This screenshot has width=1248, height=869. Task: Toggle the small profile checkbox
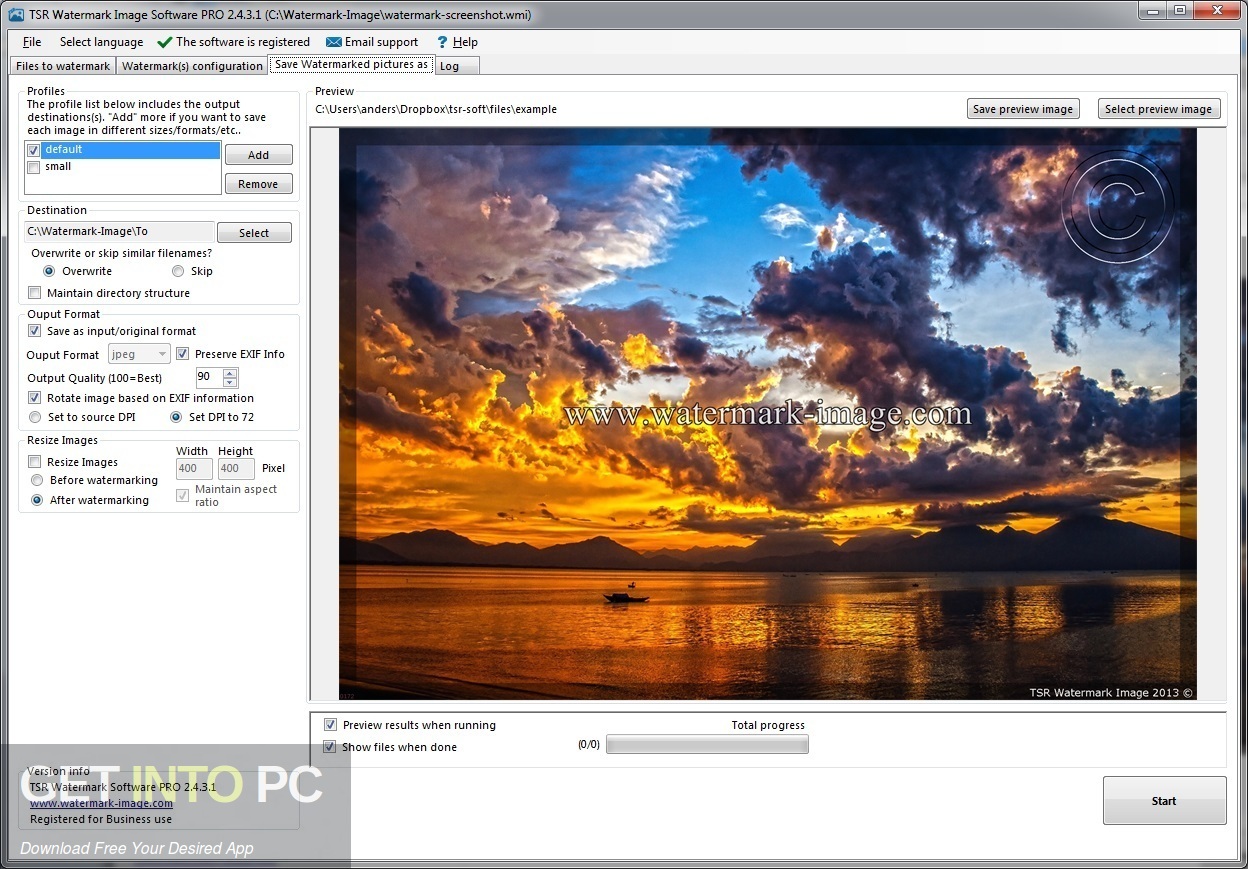click(x=34, y=167)
